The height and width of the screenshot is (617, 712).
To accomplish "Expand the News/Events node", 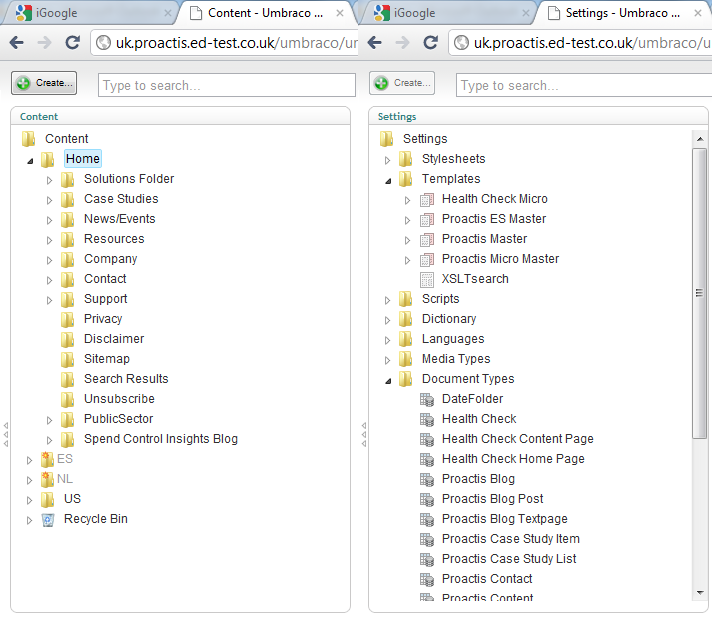I will (x=49, y=221).
